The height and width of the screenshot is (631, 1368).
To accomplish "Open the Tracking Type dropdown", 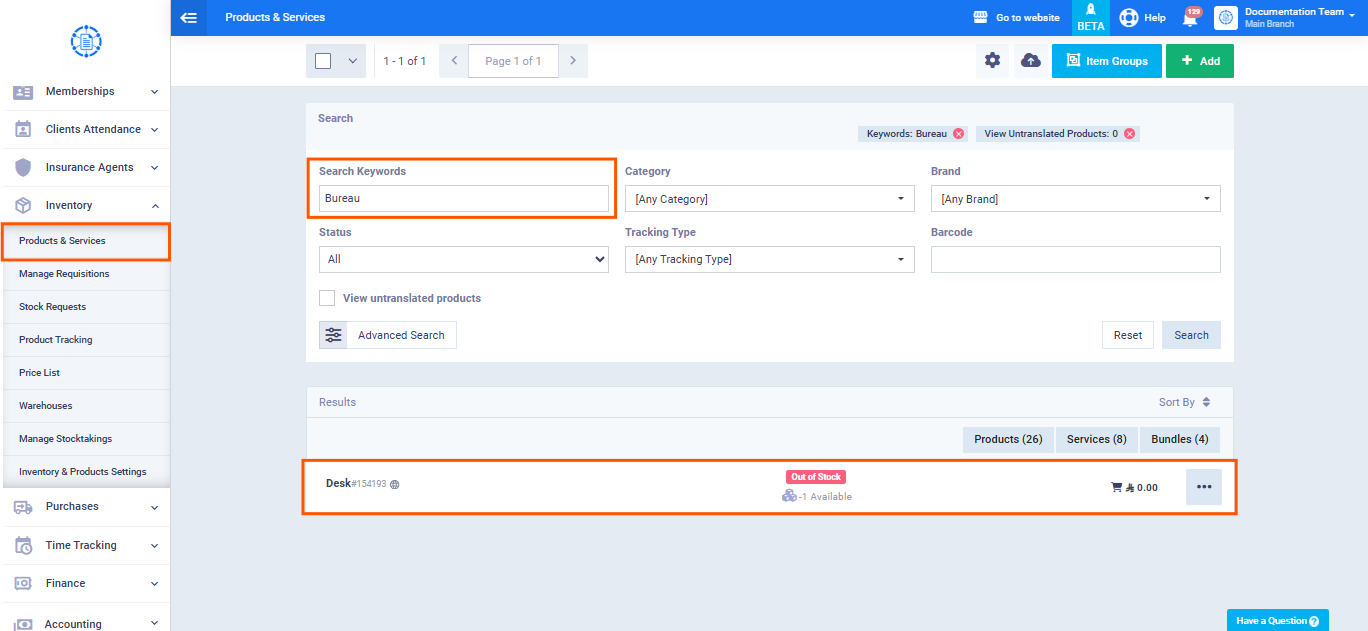I will (x=770, y=259).
